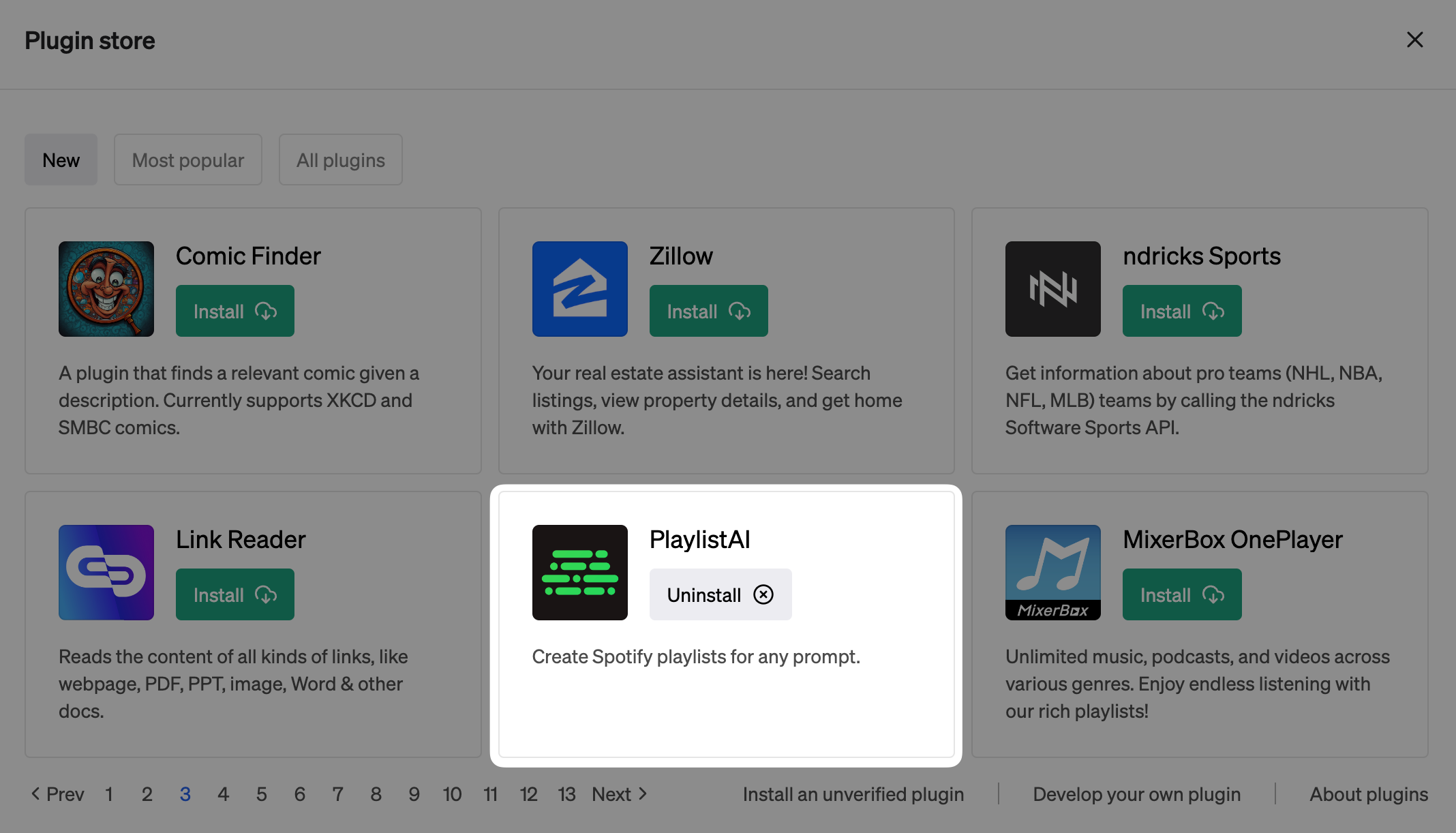
Task: Install the ndricks Sports plugin
Action: [x=1182, y=311]
